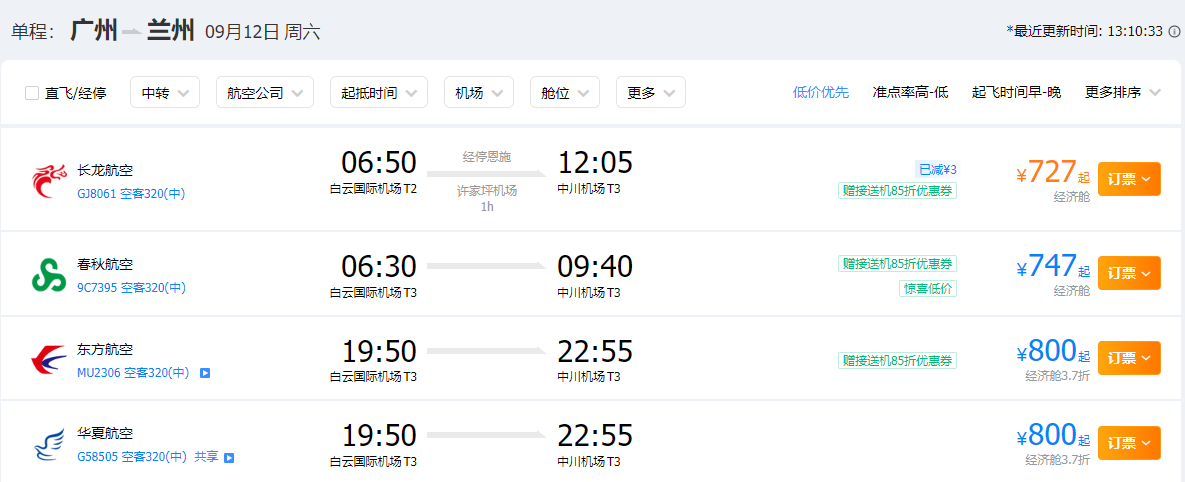The width and height of the screenshot is (1185, 482).
Task: Open the 起抵时间 filter dropdown
Action: tap(379, 92)
